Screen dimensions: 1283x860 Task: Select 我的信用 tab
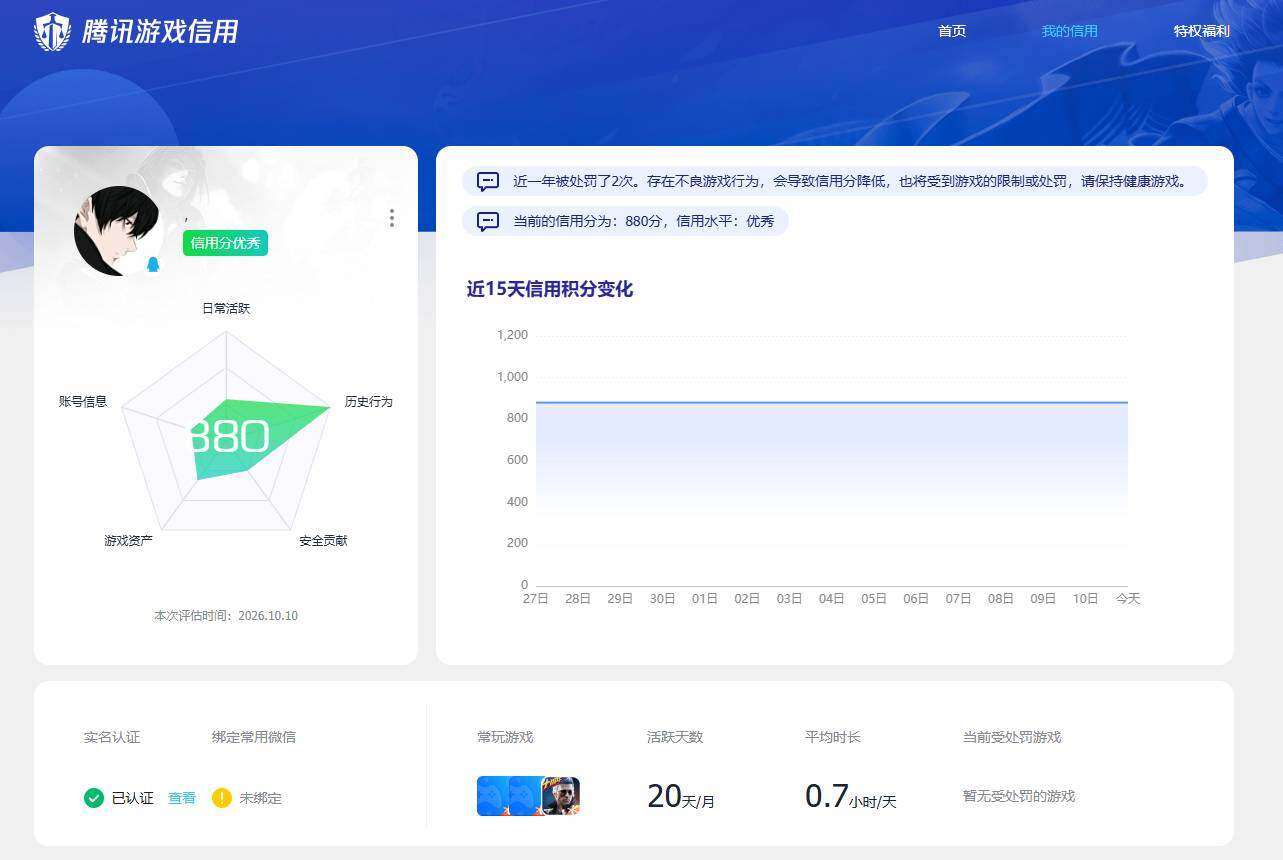(1070, 31)
